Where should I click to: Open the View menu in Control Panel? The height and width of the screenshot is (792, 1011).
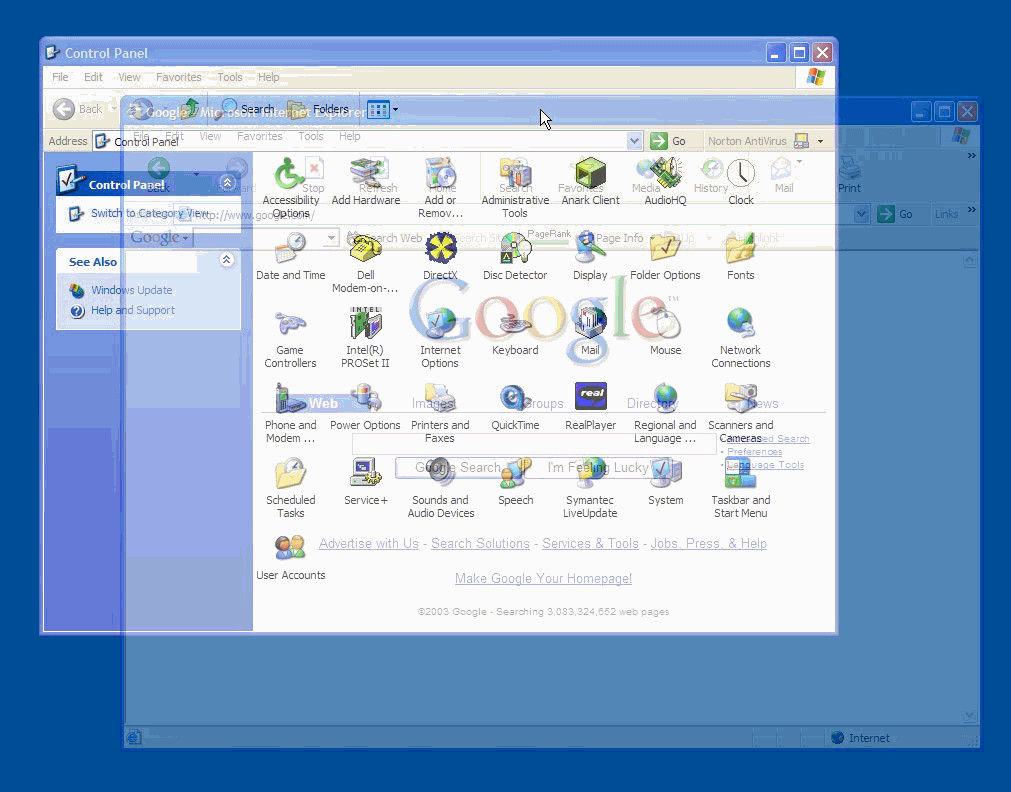tap(129, 77)
